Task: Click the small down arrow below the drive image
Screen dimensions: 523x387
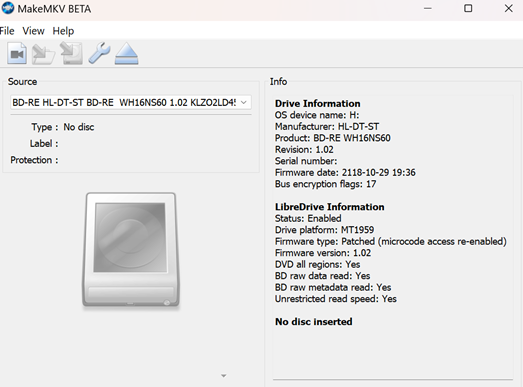Action: (224, 376)
